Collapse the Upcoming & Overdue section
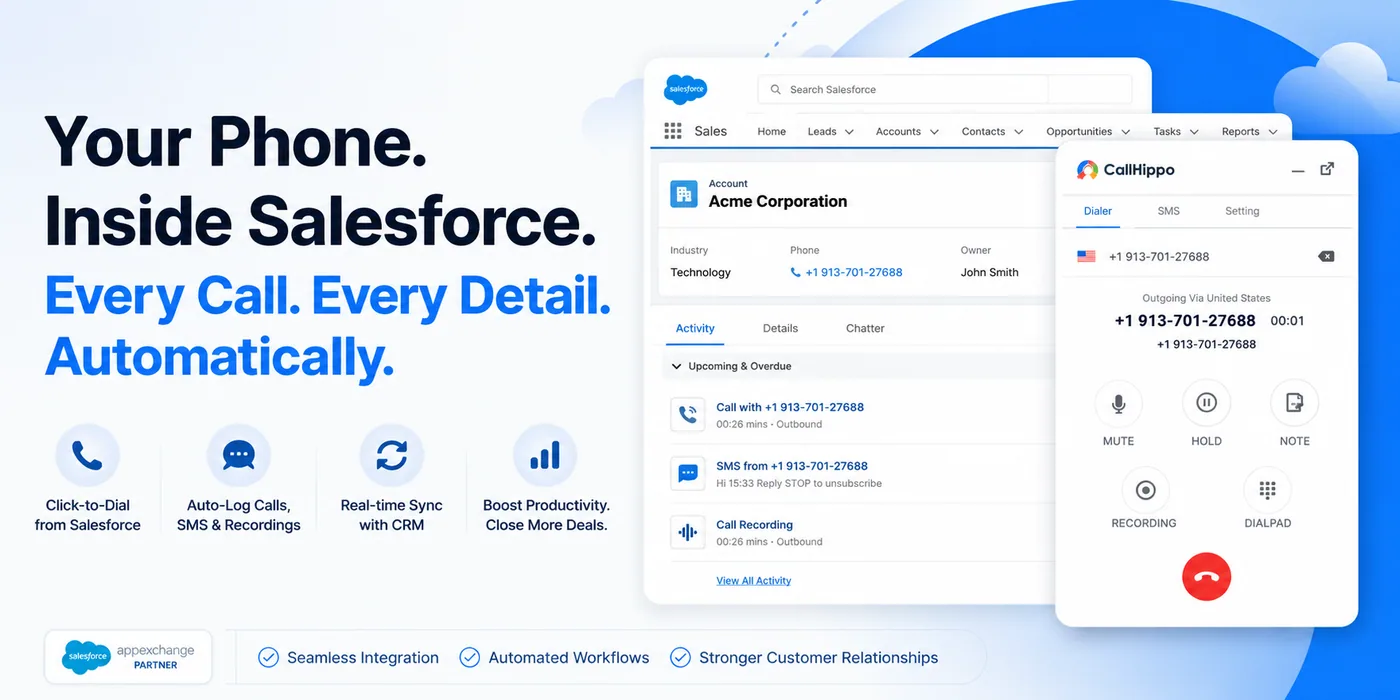This screenshot has height=700, width=1400. 677,367
